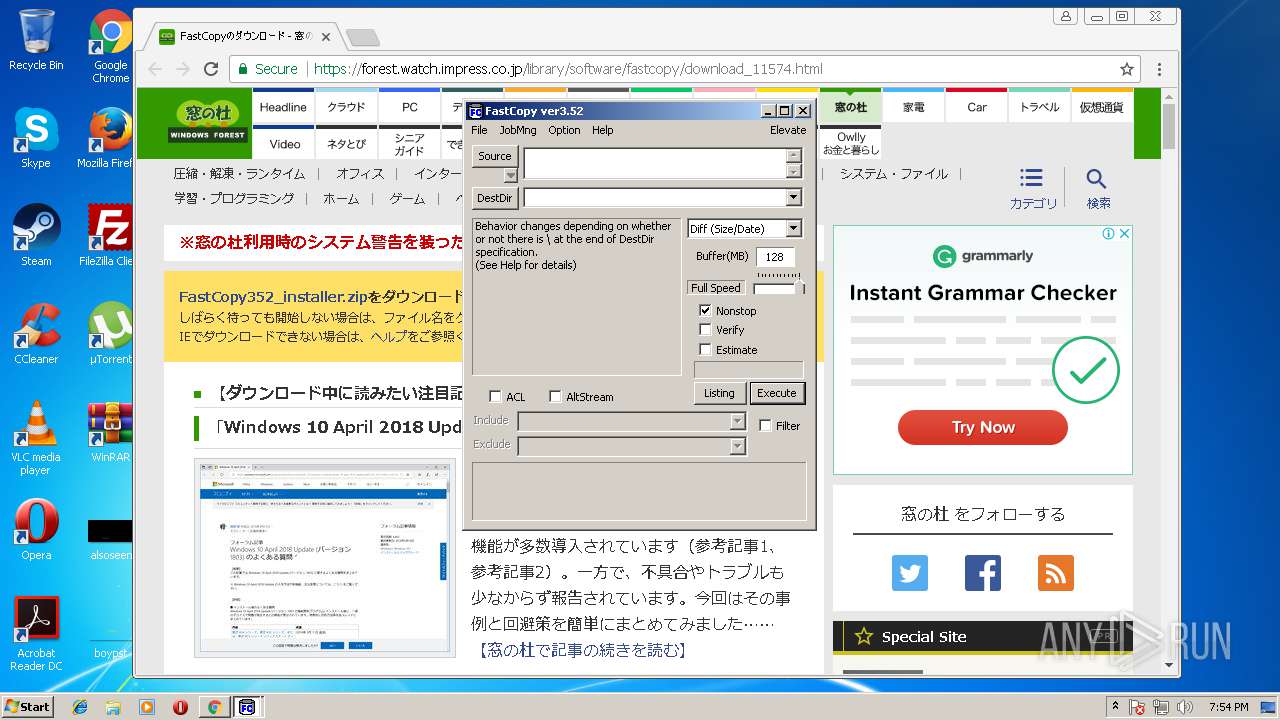Enable the Filter checkbox
The height and width of the screenshot is (720, 1280).
[766, 426]
